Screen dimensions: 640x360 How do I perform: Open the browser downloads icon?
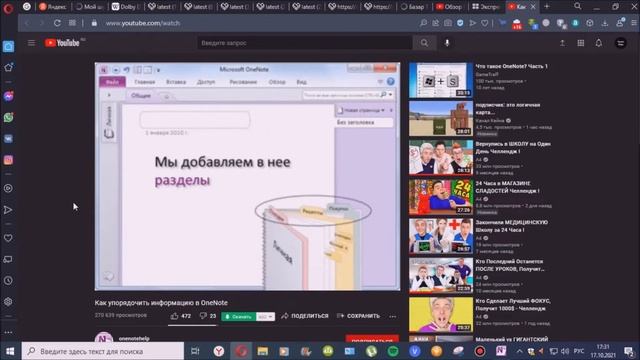tap(604, 23)
